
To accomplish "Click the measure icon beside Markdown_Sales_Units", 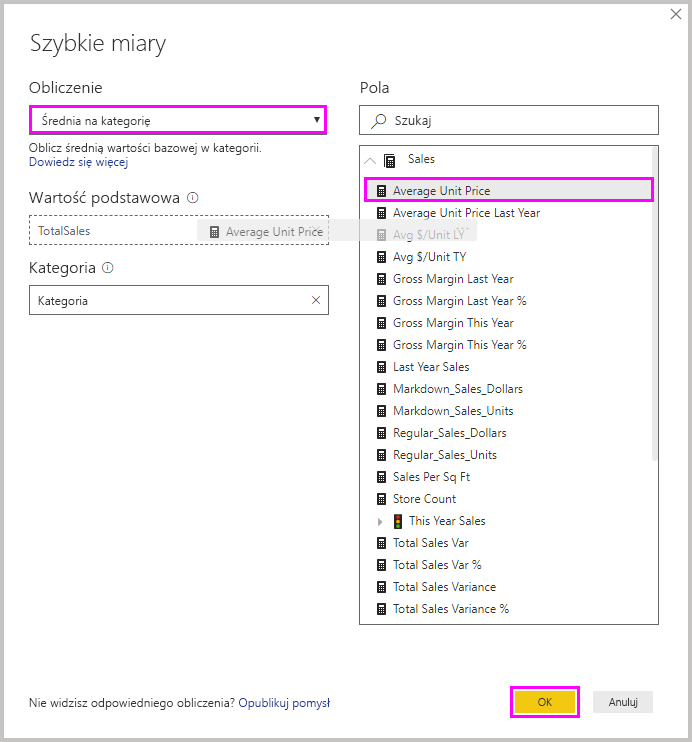I will click(381, 411).
